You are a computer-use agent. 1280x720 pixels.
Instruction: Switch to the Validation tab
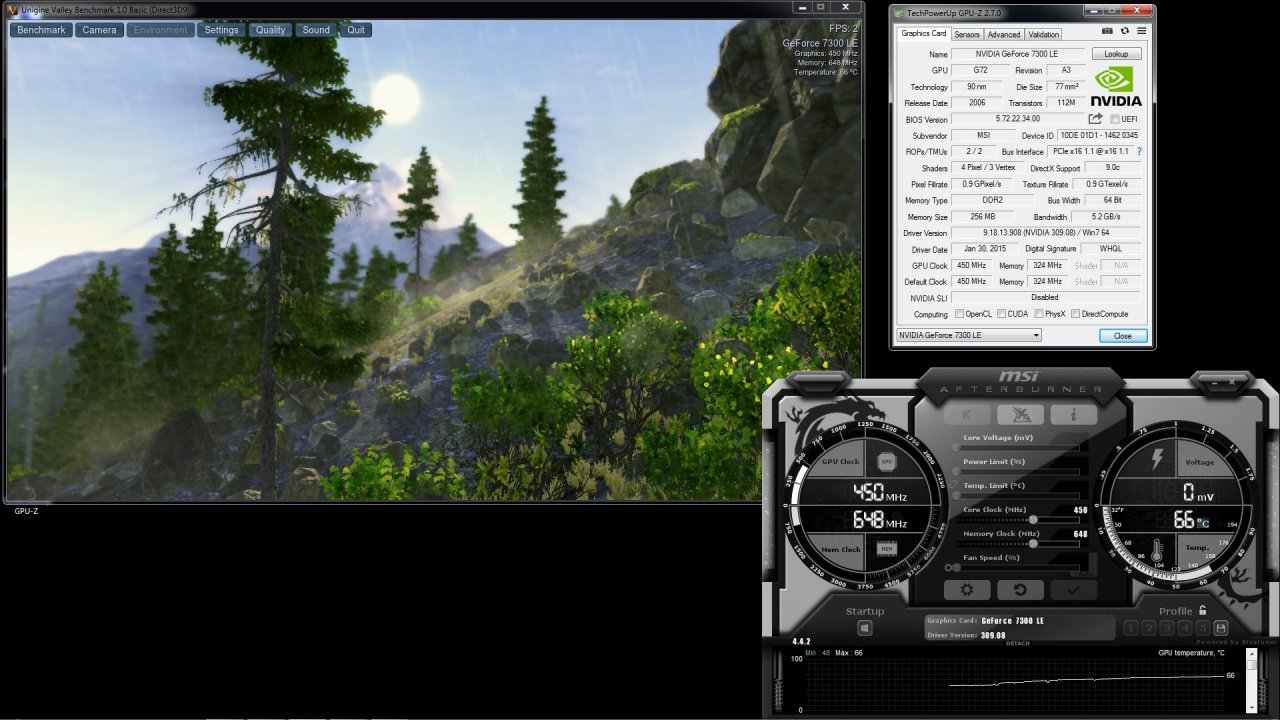coord(1043,34)
